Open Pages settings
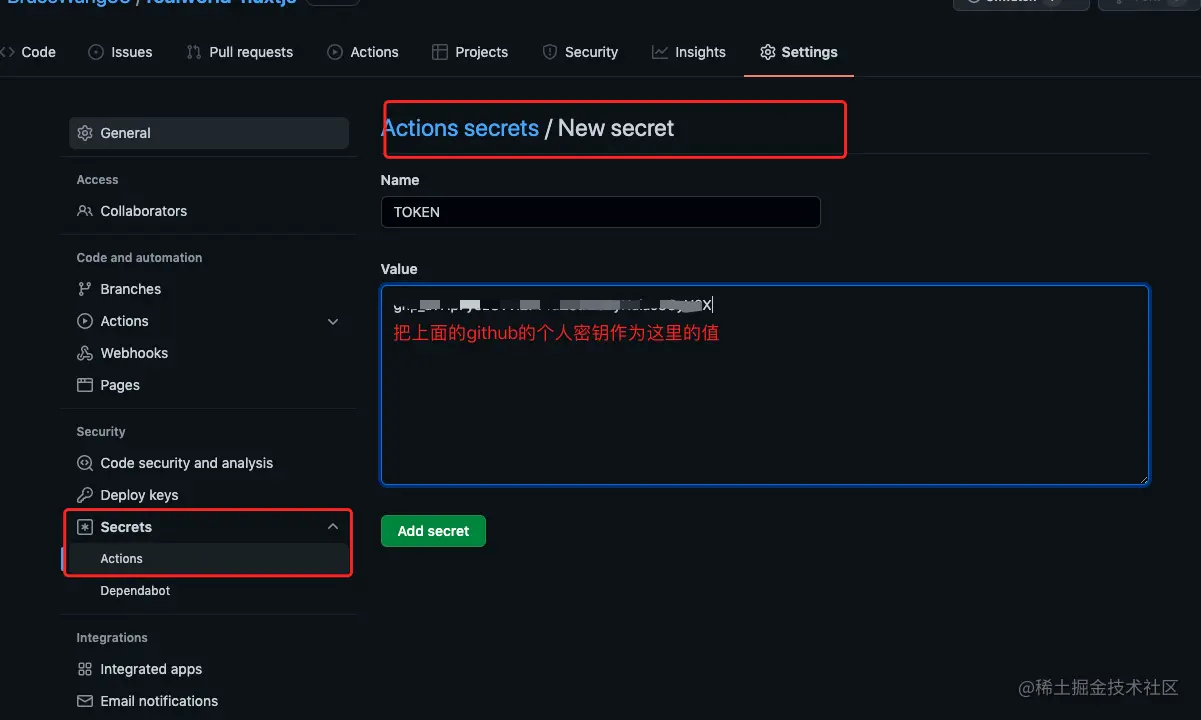 coord(209,385)
